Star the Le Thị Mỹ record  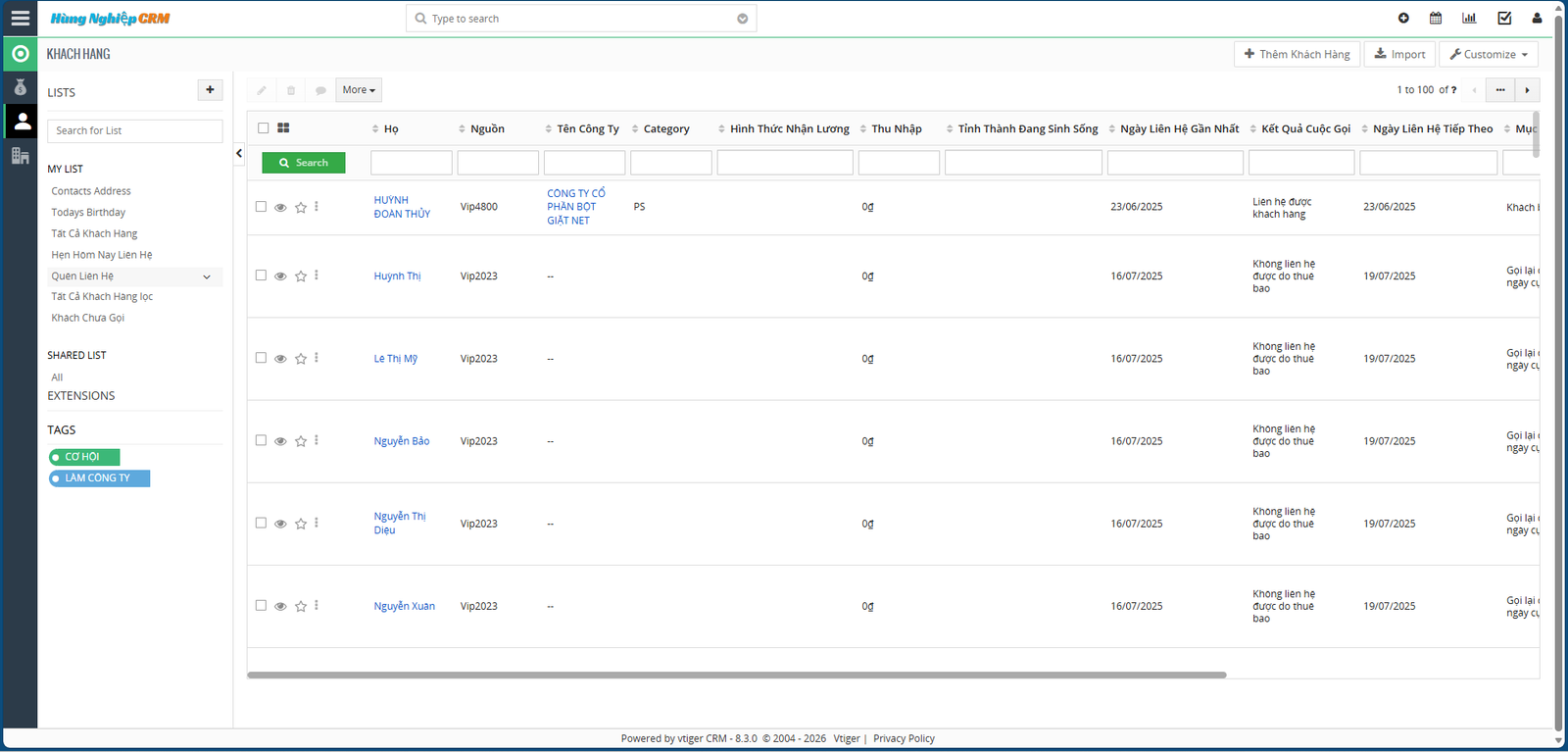pyautogui.click(x=301, y=359)
